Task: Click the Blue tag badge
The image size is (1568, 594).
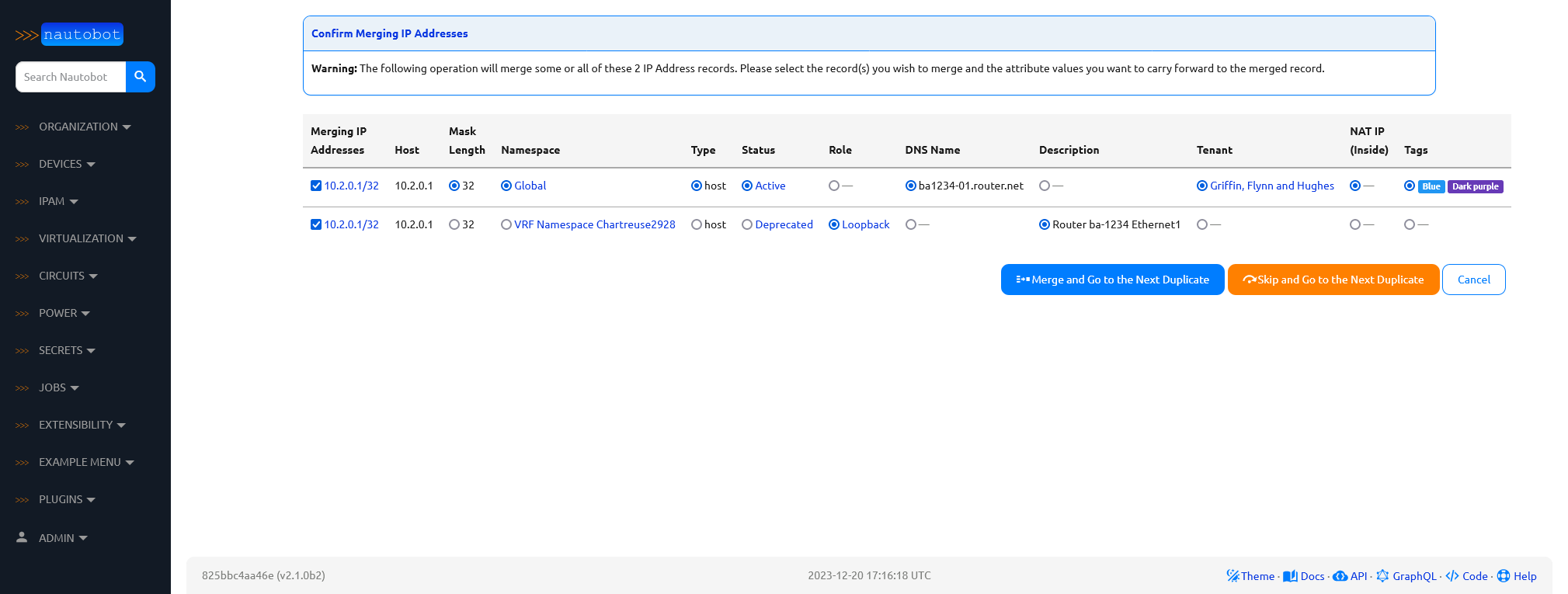Action: tap(1431, 186)
